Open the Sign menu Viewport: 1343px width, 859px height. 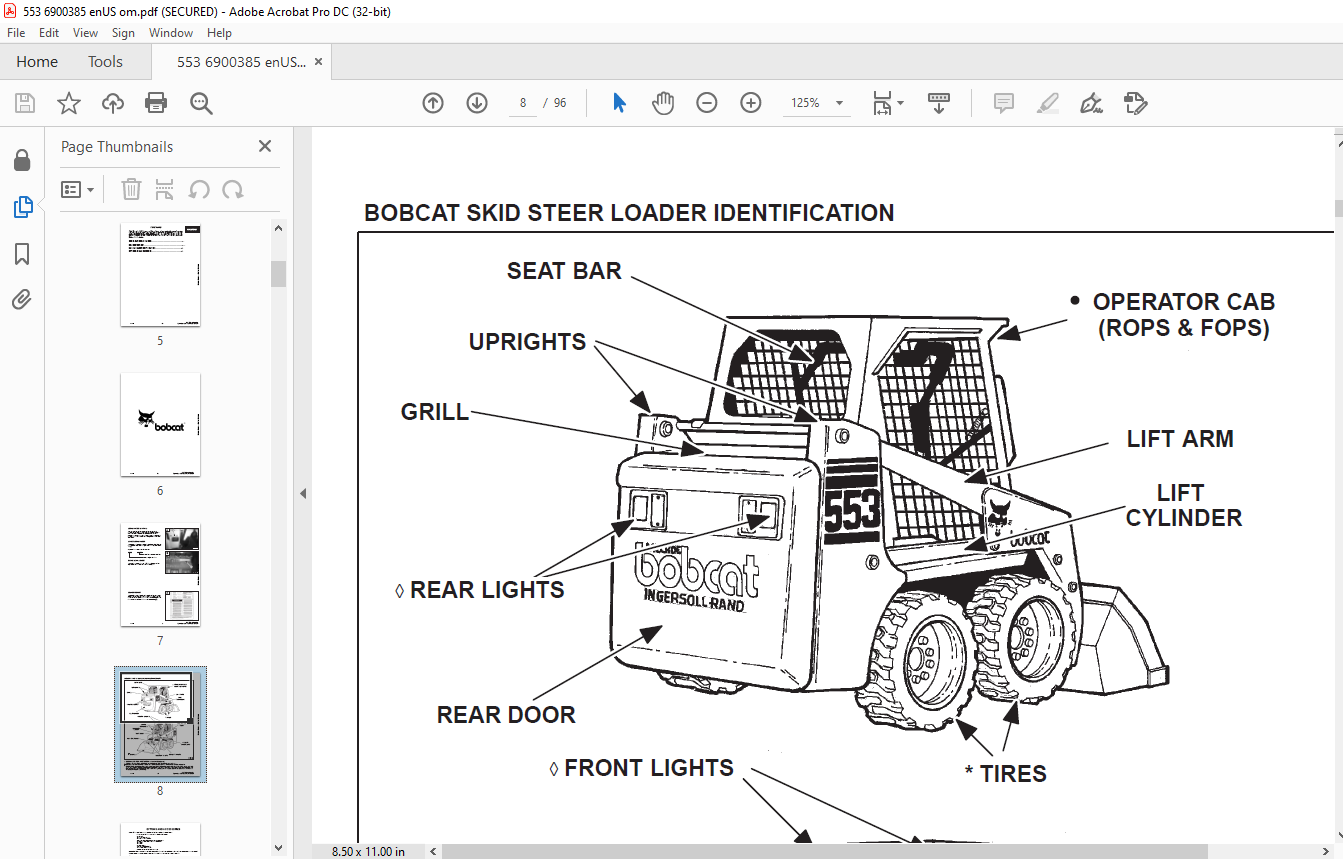[x=123, y=33]
